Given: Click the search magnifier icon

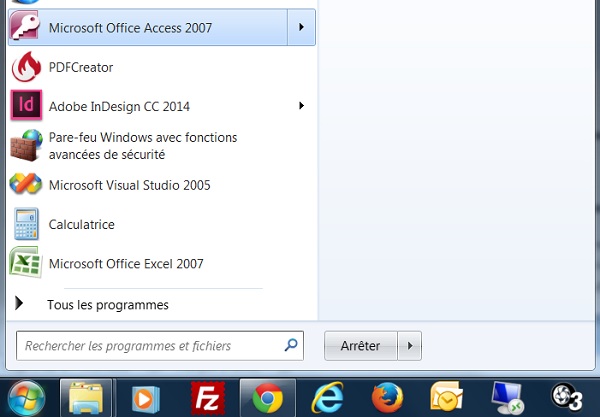Looking at the screenshot, I should pyautogui.click(x=291, y=345).
